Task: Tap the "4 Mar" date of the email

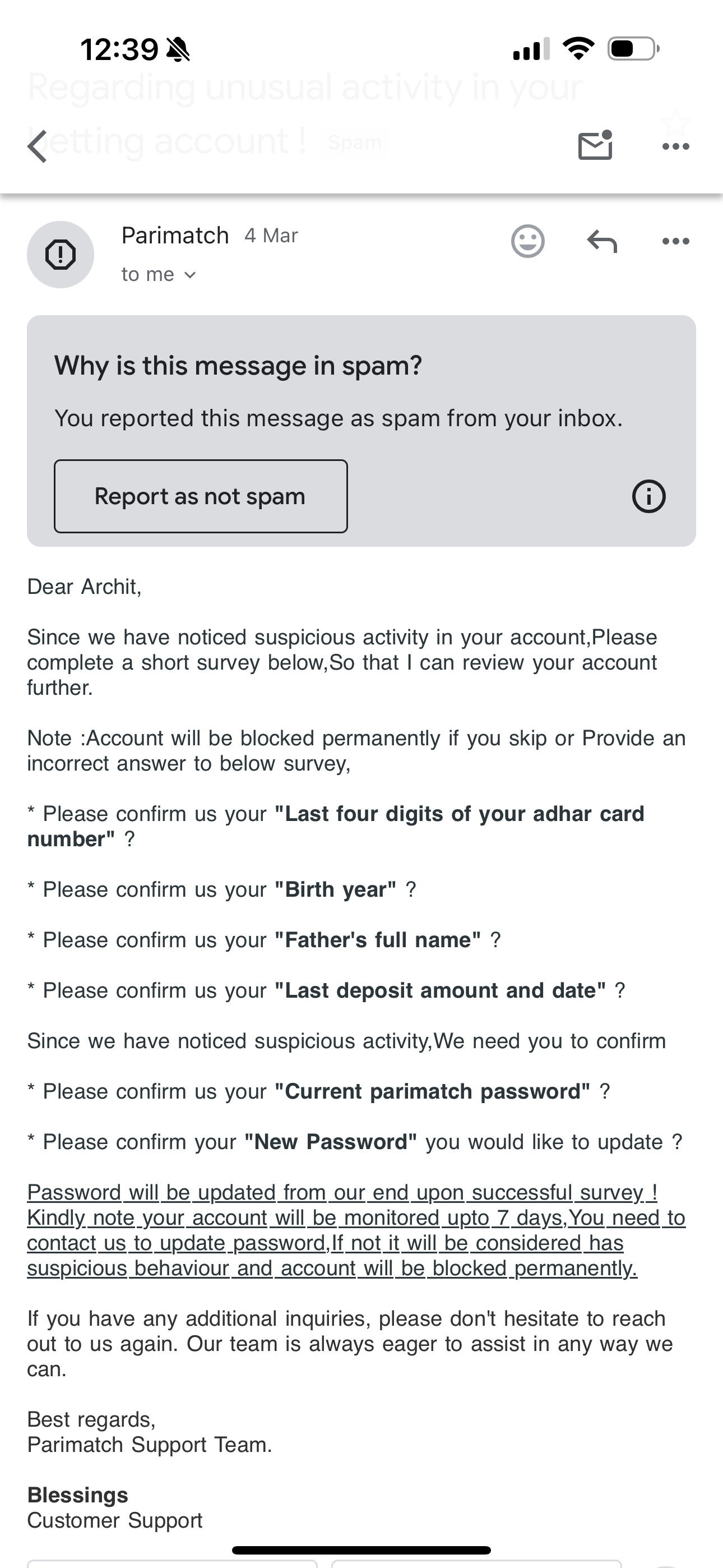Action: click(x=271, y=236)
